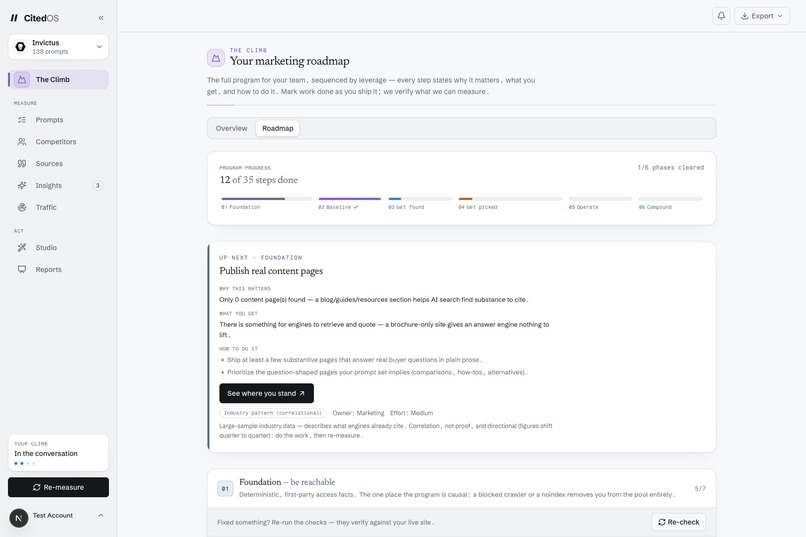This screenshot has width=806, height=537.
Task: Click the Reports monitor icon
Action: pyautogui.click(x=22, y=269)
